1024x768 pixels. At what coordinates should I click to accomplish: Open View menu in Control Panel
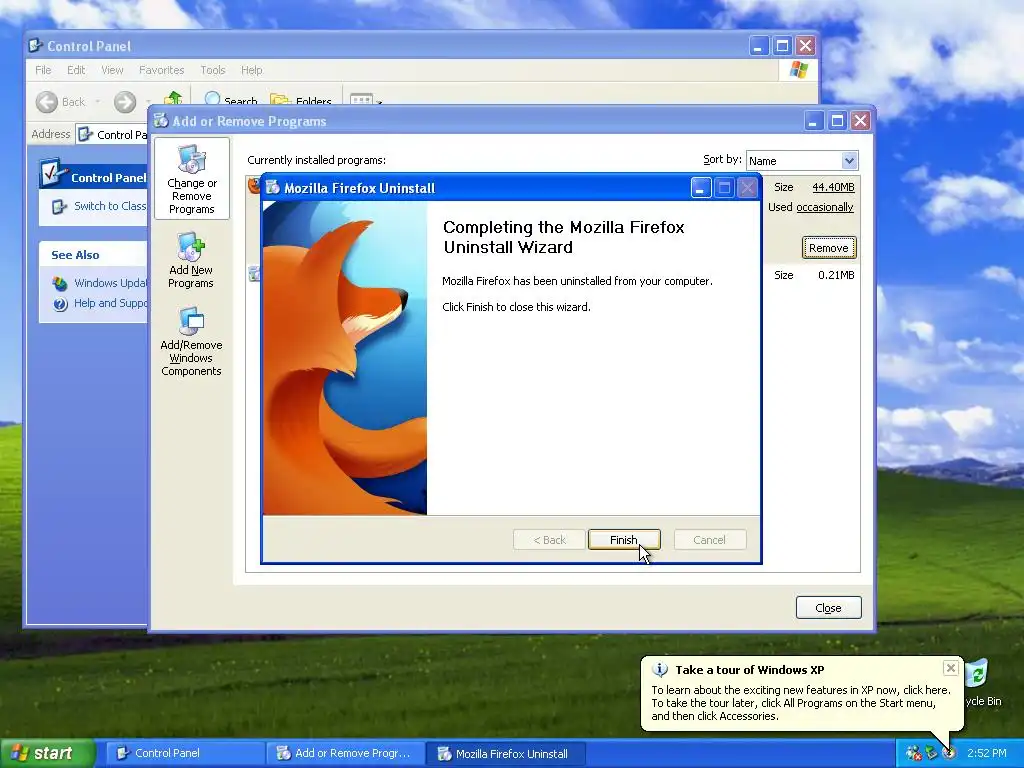click(x=112, y=70)
